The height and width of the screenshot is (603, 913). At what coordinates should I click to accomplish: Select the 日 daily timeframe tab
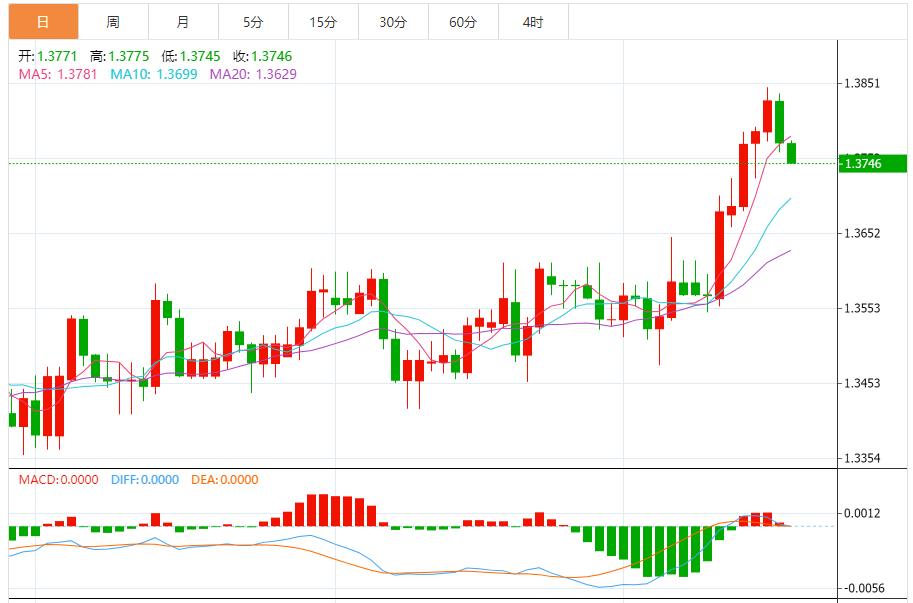(43, 22)
